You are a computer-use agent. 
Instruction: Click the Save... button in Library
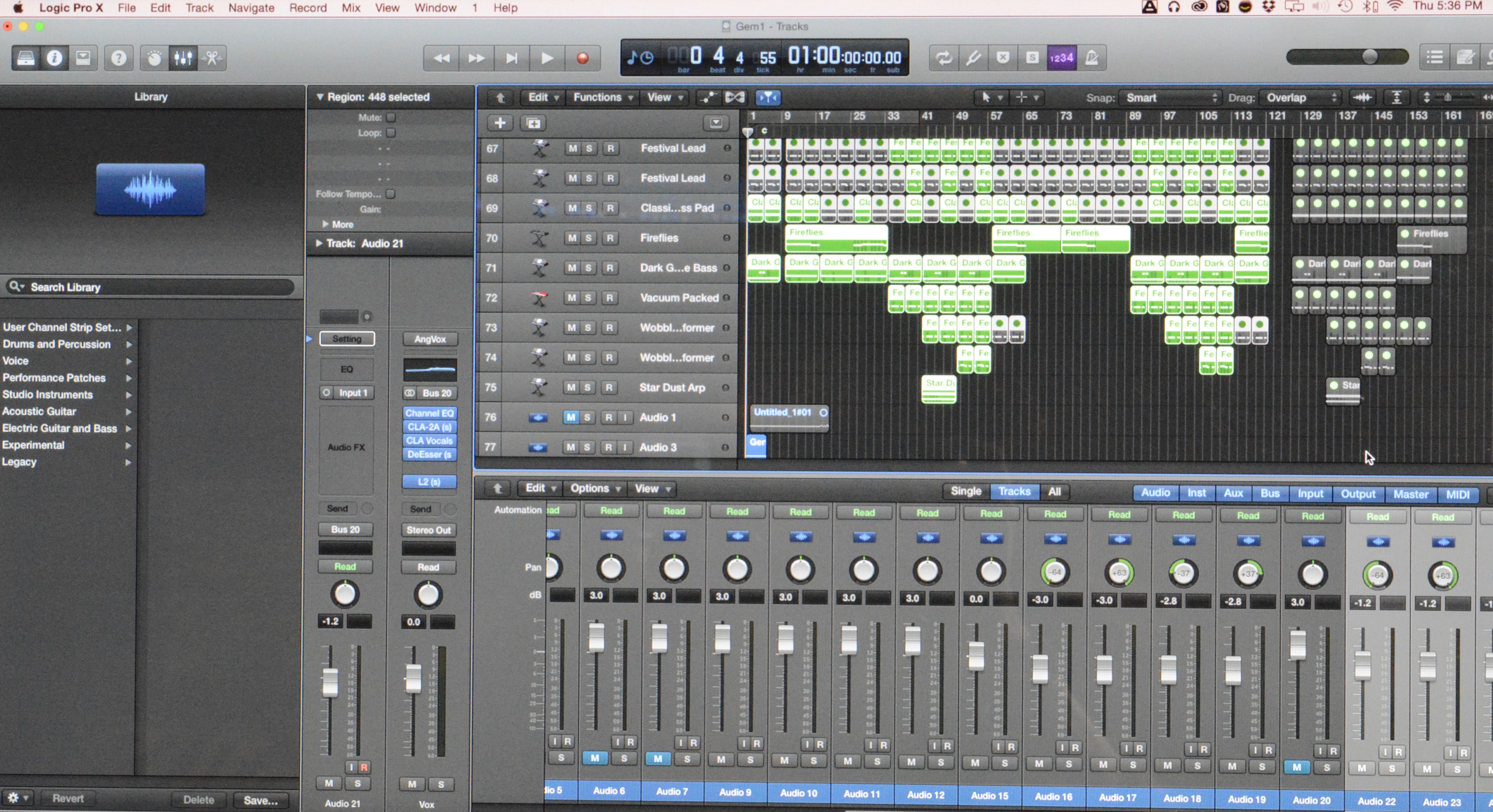pyautogui.click(x=260, y=800)
